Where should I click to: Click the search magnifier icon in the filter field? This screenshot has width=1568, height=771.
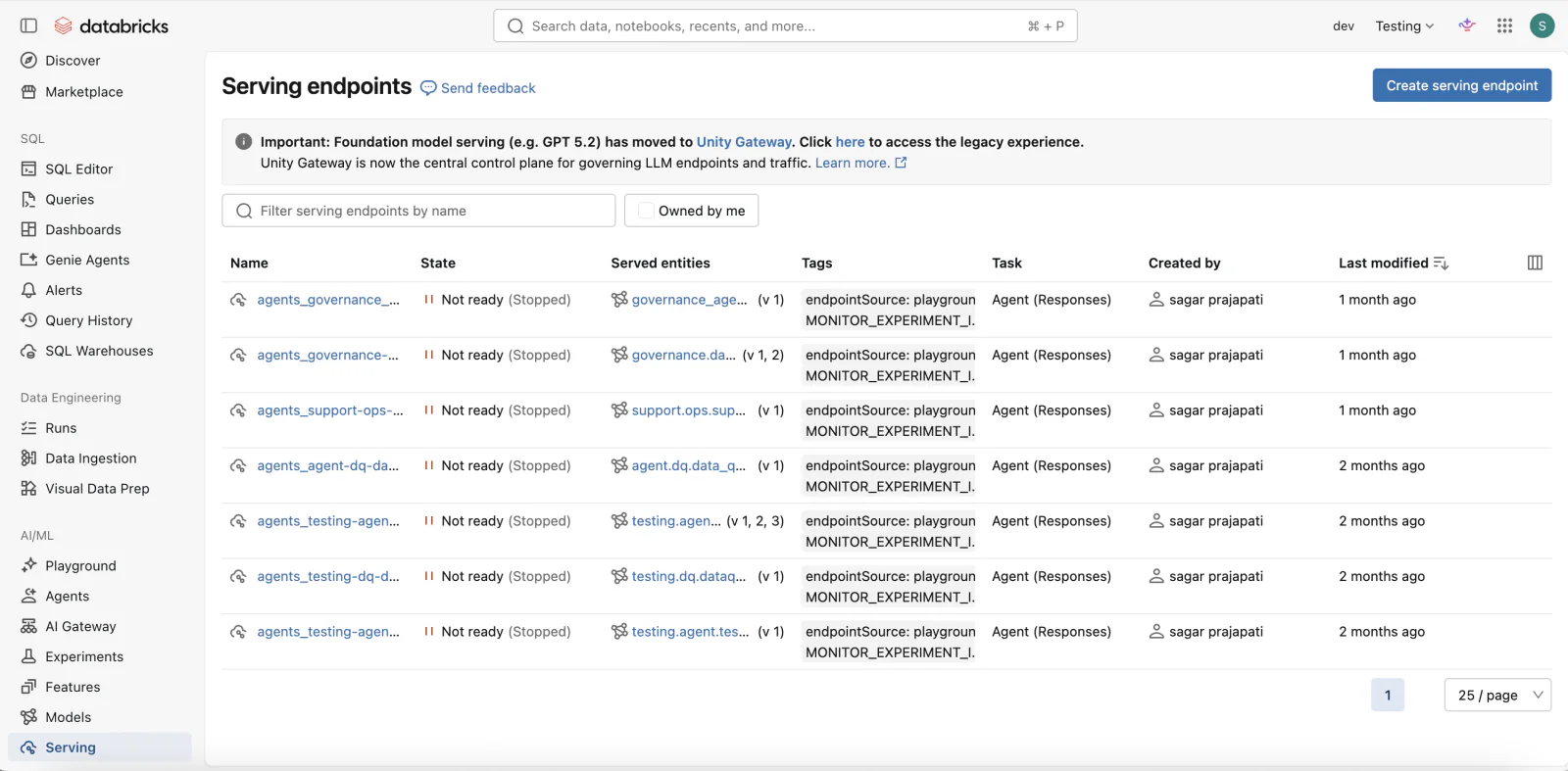[x=244, y=211]
